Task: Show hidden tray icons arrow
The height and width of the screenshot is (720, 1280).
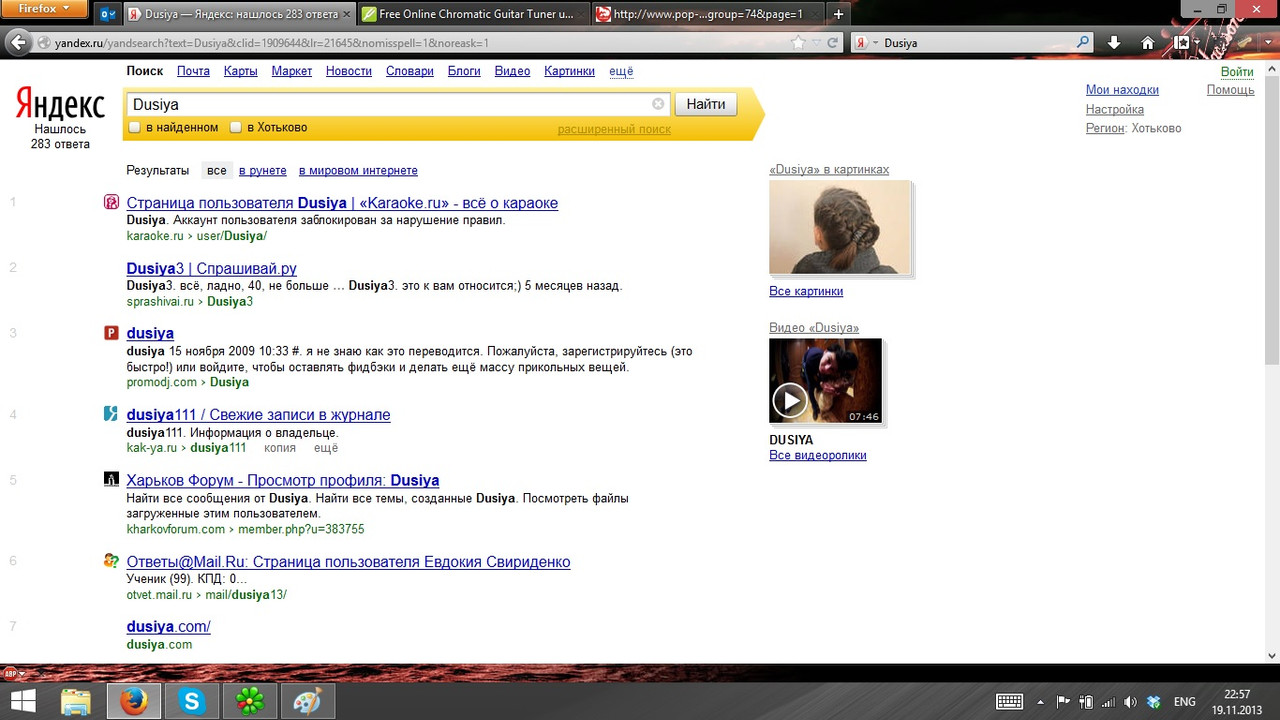Action: click(x=1042, y=701)
